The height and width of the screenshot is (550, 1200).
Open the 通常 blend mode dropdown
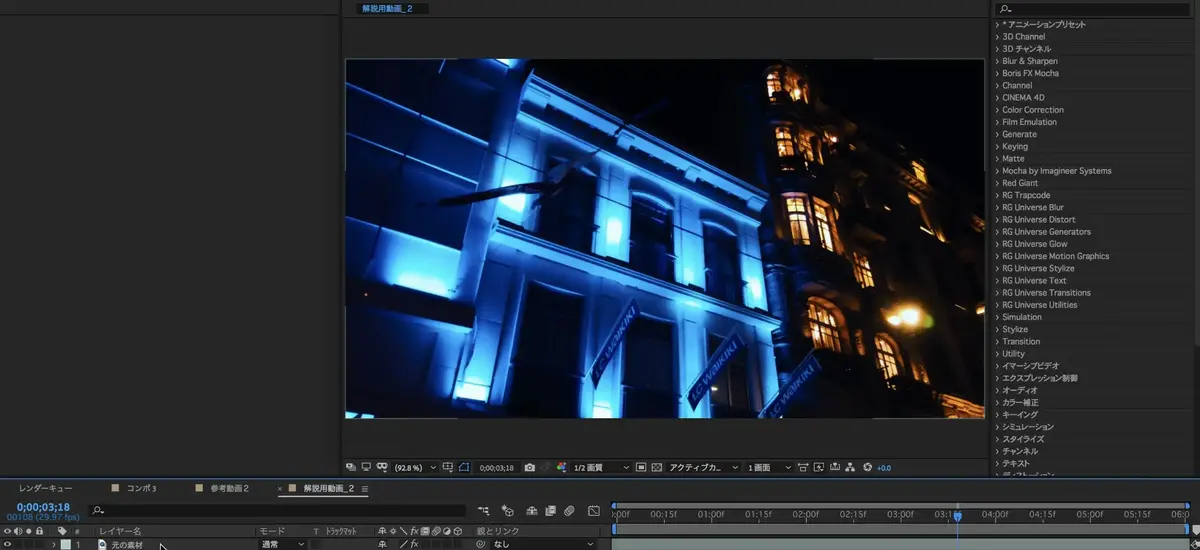click(x=282, y=545)
